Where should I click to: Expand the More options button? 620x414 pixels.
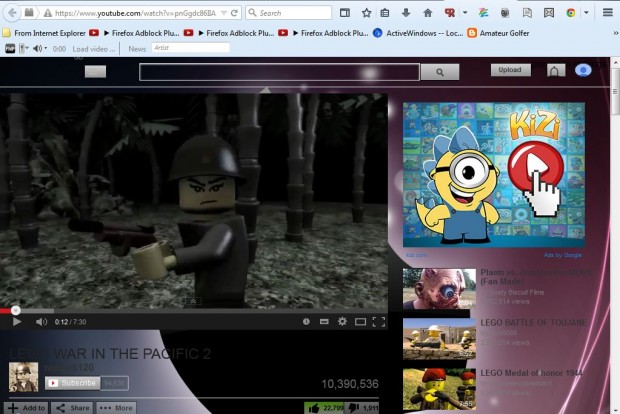115,408
